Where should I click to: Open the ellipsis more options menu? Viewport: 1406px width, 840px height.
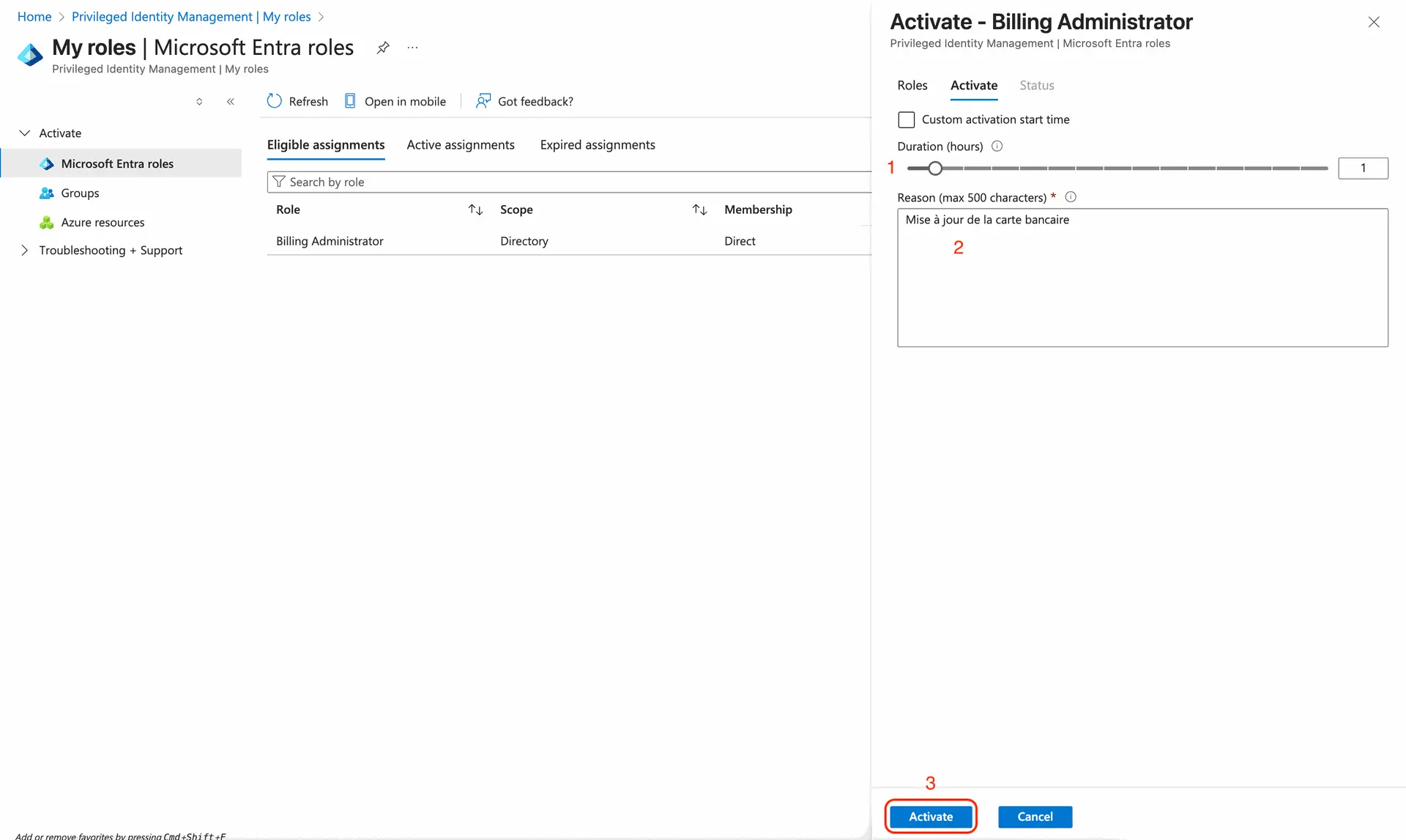pyautogui.click(x=413, y=48)
